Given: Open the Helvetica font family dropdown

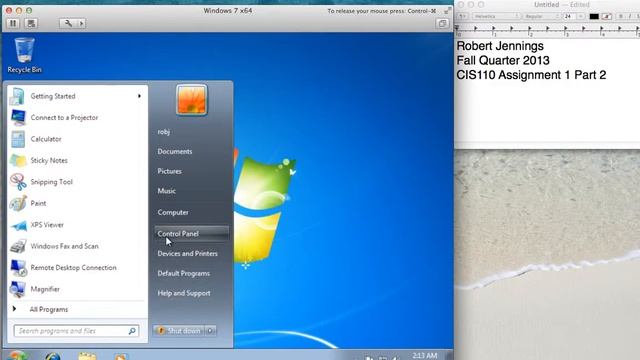Looking at the screenshot, I should (x=497, y=16).
